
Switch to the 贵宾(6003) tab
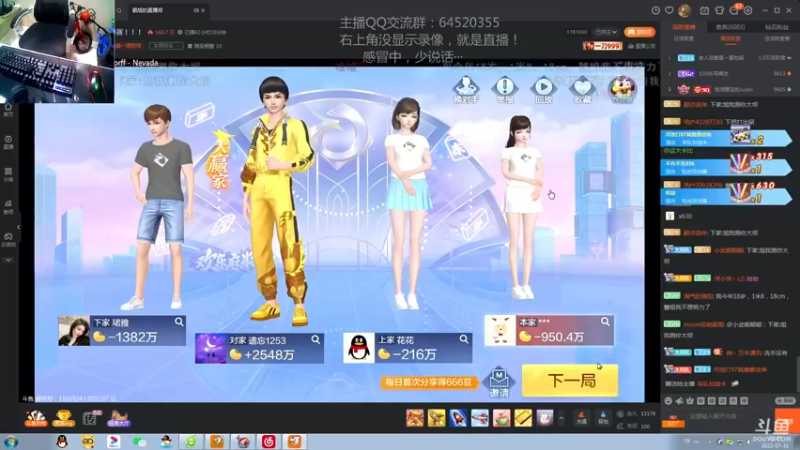(x=730, y=27)
